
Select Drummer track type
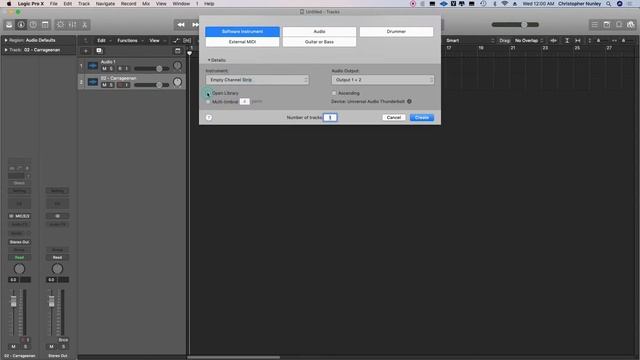click(x=396, y=31)
